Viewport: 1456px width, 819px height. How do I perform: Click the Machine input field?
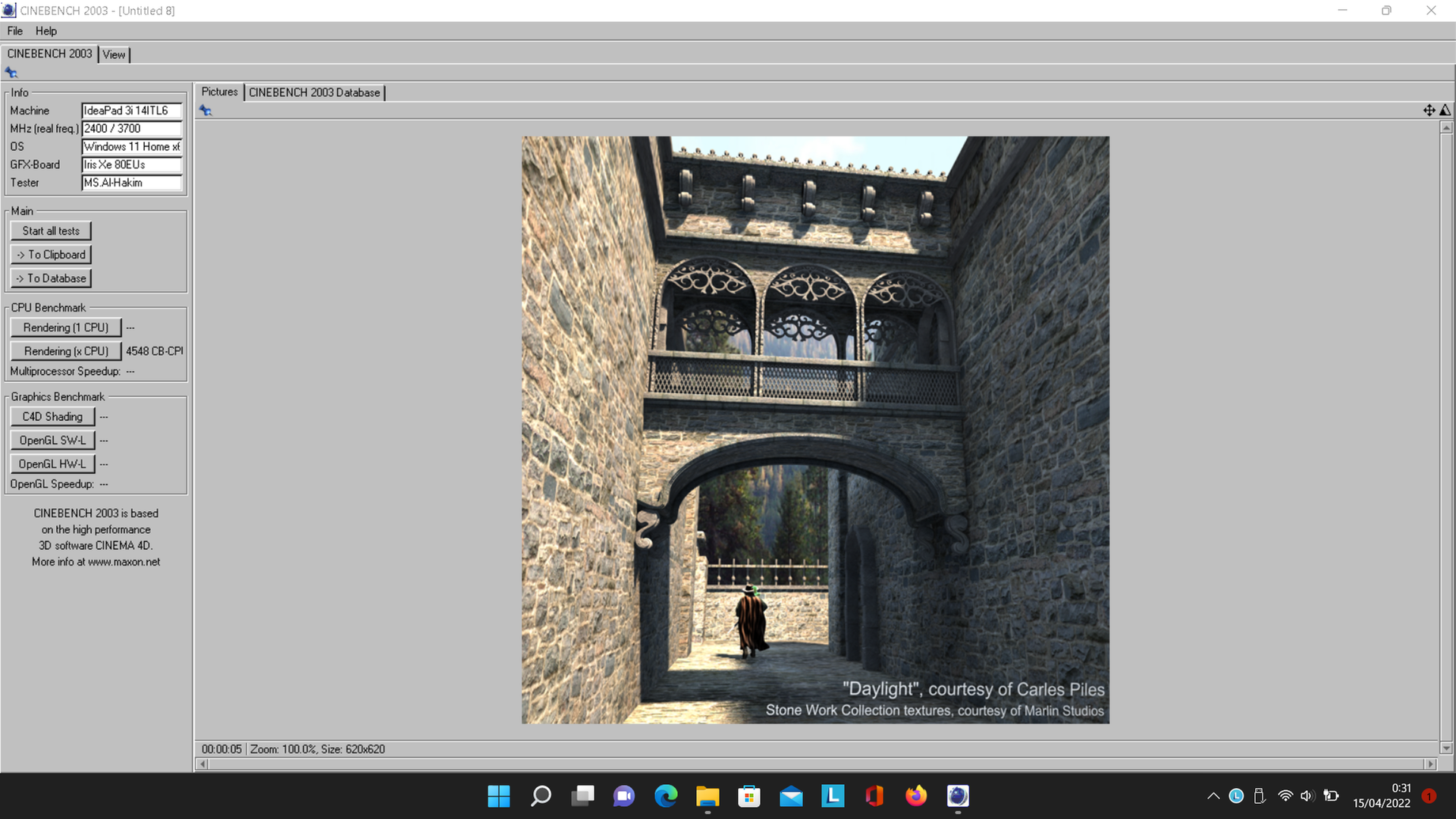(x=132, y=111)
